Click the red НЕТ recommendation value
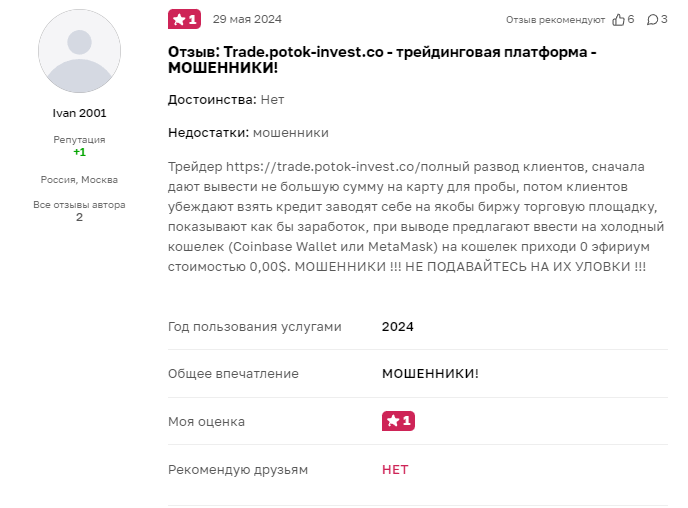The width and height of the screenshot is (688, 508). (395, 469)
